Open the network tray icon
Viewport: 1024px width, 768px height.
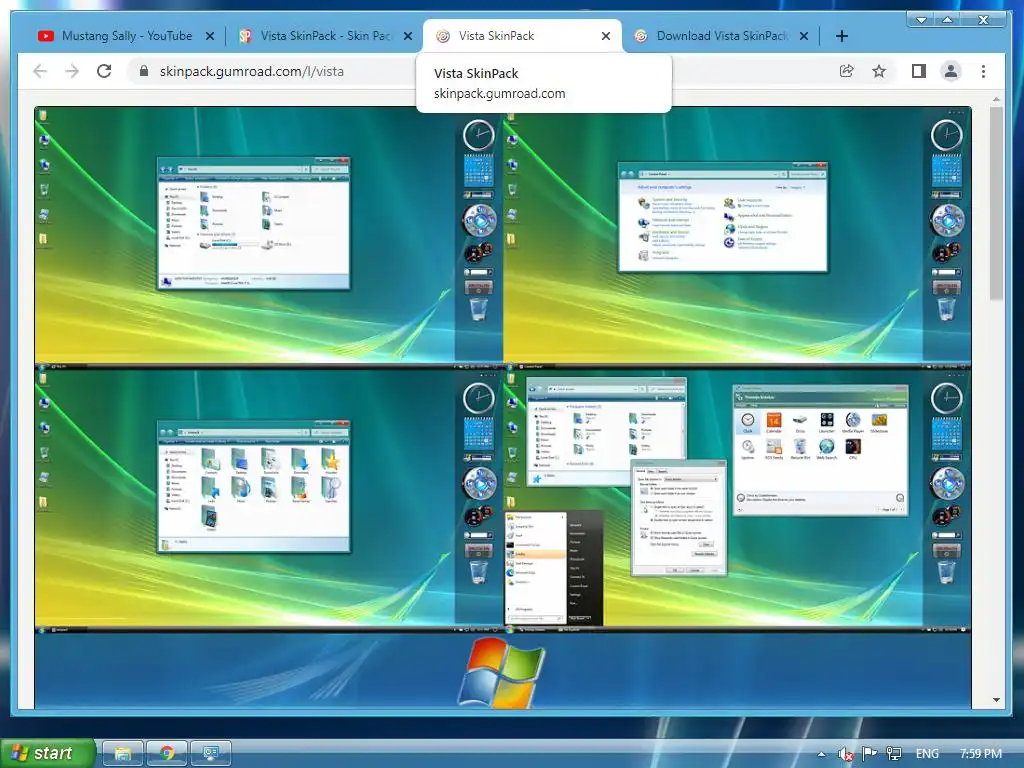click(x=893, y=754)
